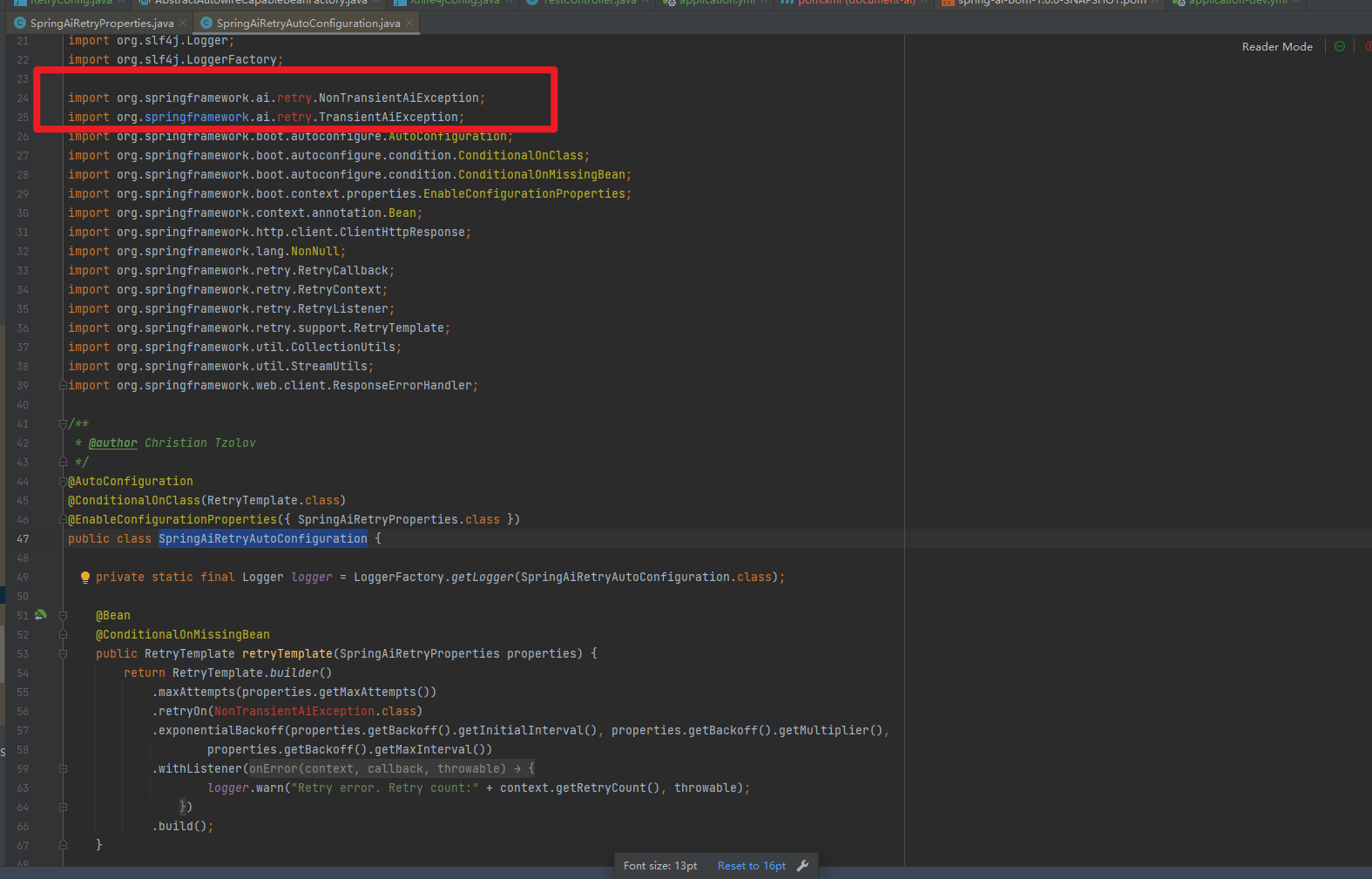Collapse the imports block at line 39
Screen dimensions: 1372x879
click(63, 385)
